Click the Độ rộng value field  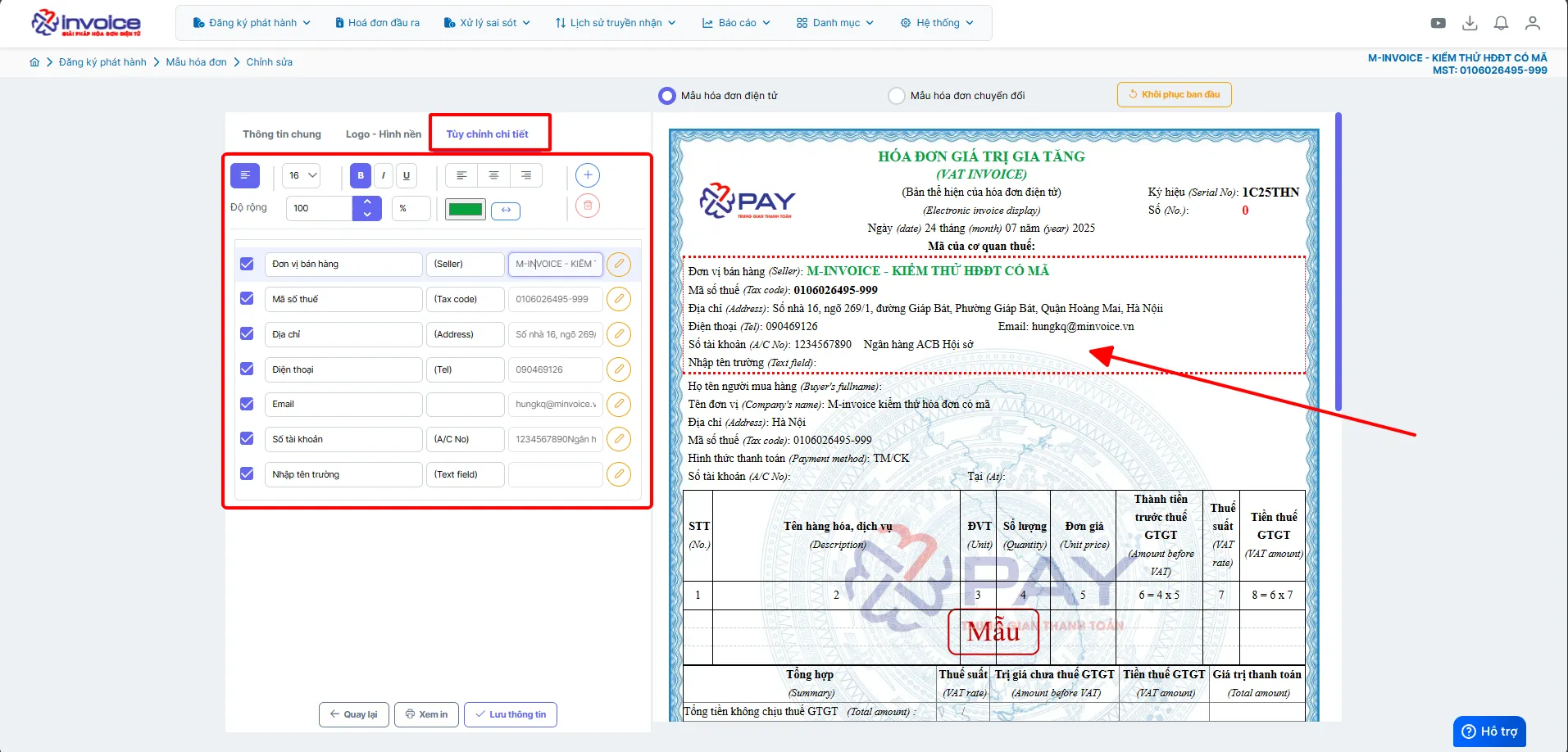[x=320, y=209]
